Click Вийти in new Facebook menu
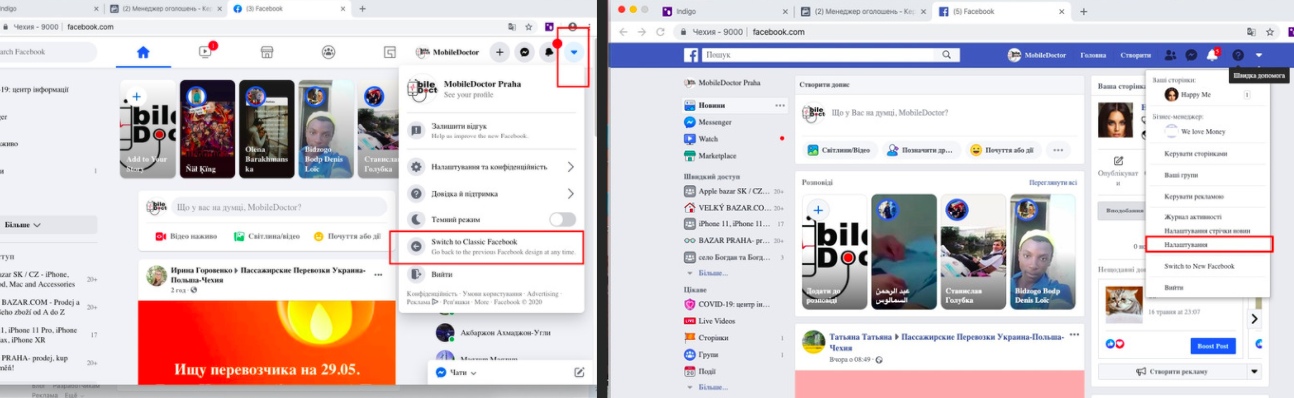1294x398 pixels. 492,274
